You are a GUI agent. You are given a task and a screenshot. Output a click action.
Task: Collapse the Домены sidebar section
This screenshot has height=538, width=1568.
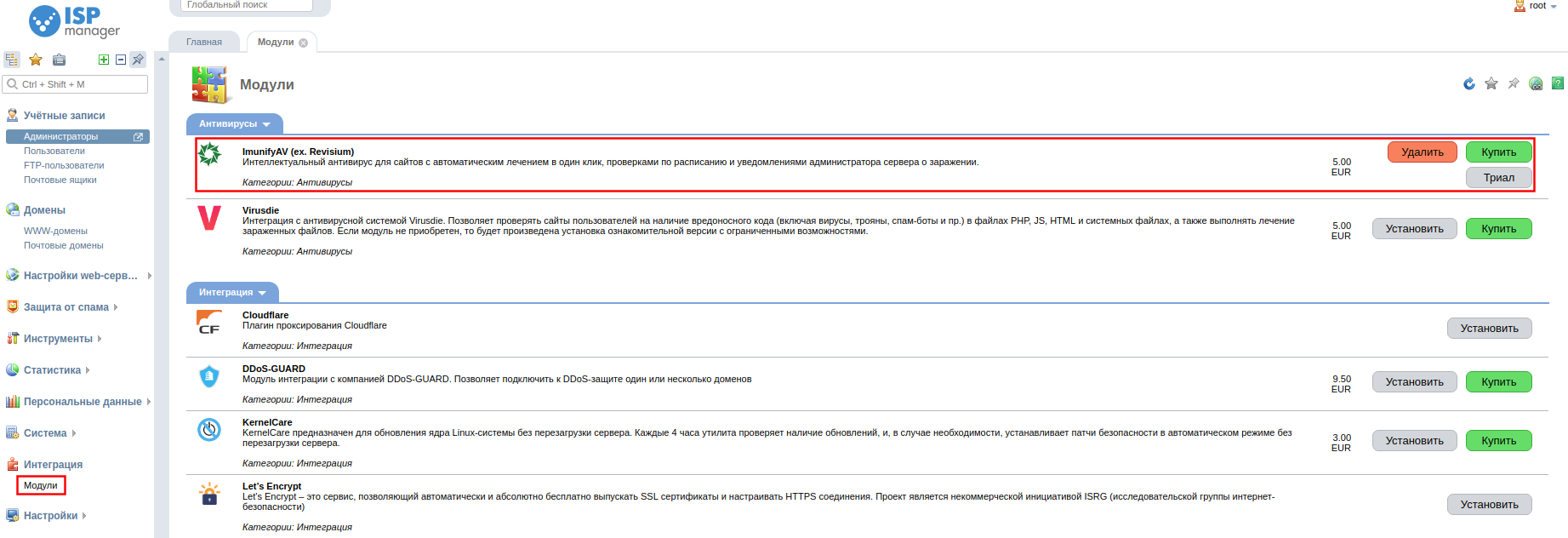44,210
